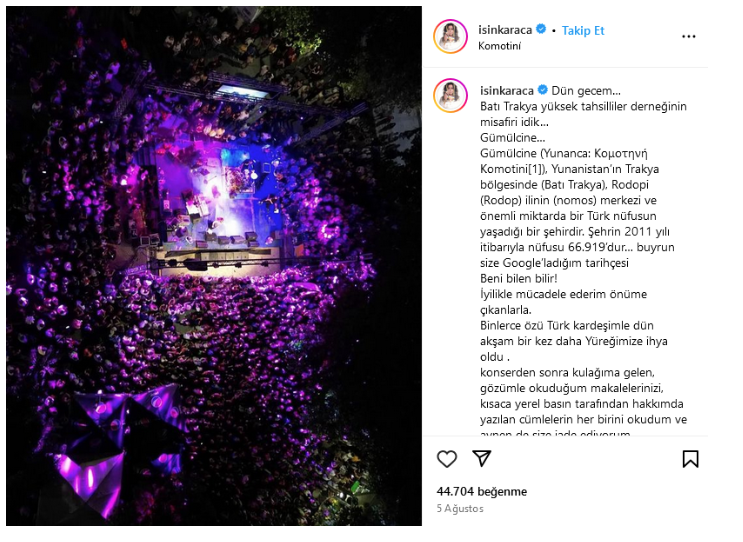Like the post with the heart icon
743x542 pixels.
pos(446,459)
